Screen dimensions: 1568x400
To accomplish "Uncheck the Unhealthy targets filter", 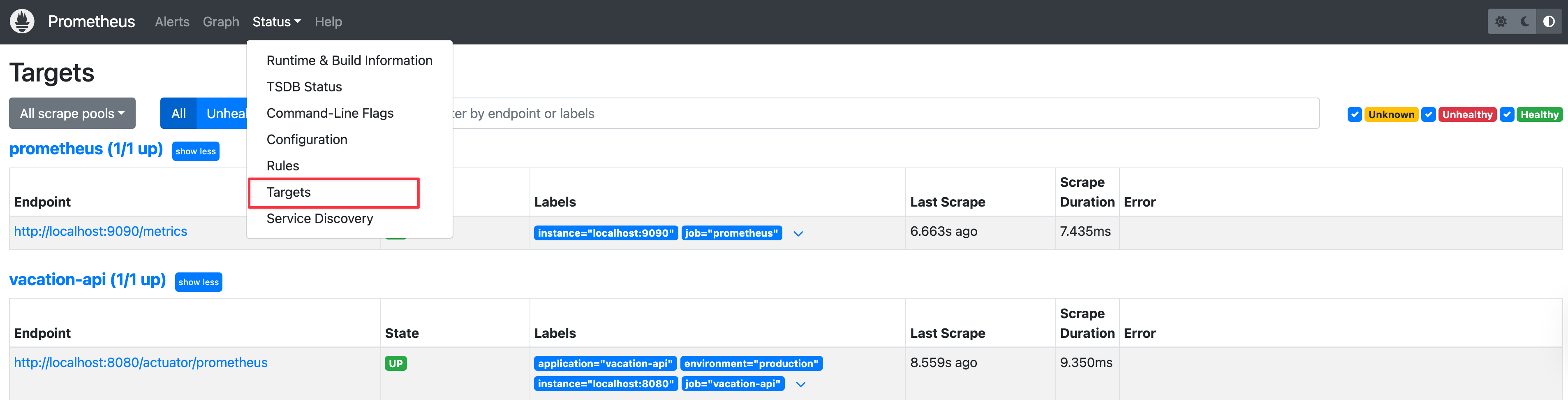I will pos(1428,115).
